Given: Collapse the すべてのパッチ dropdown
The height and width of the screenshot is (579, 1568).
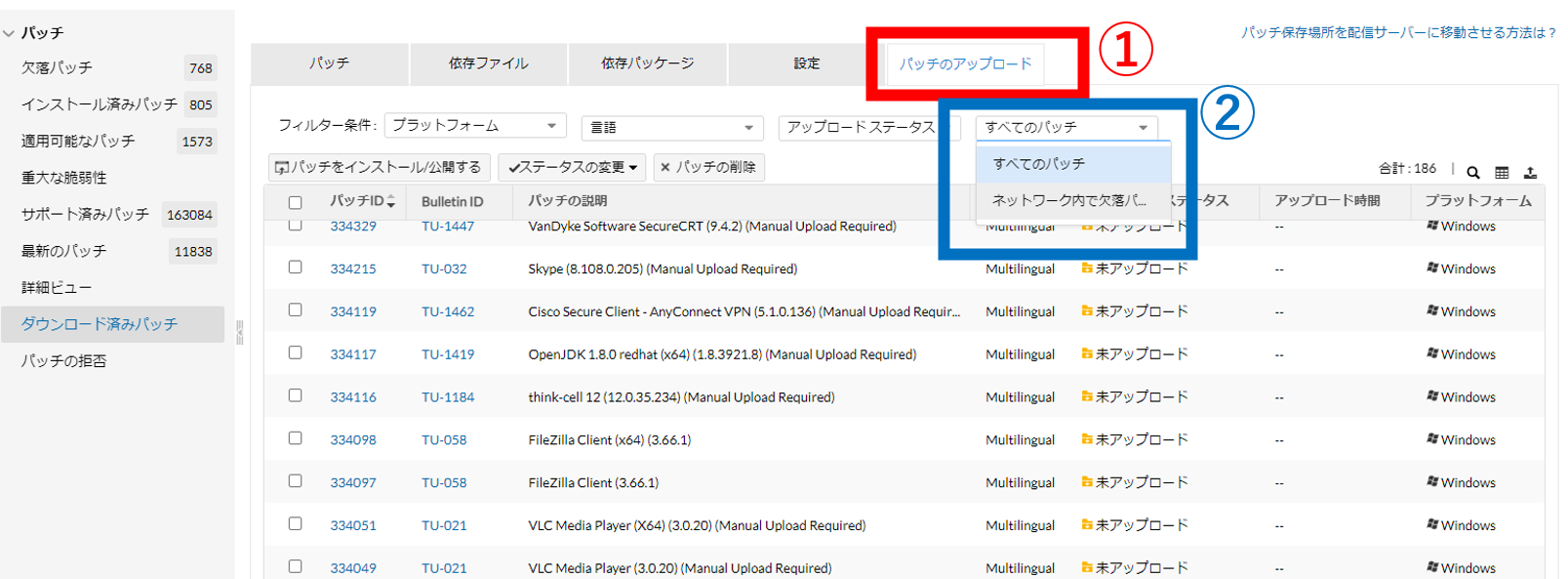Looking at the screenshot, I should click(1066, 127).
